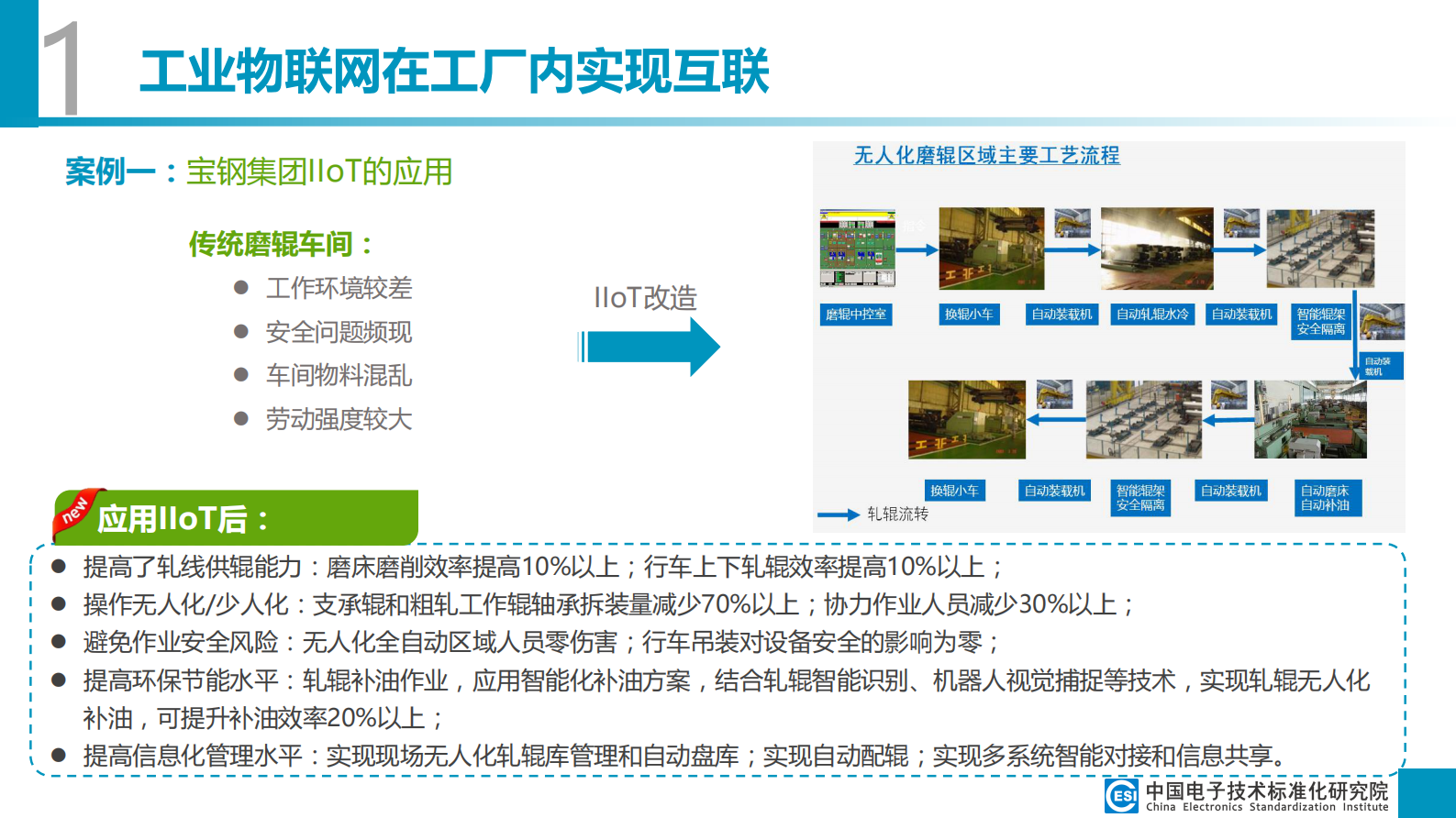Select the 自动轧辊水冷 steam photo
Screen dimensions: 1456x818
(1157, 249)
